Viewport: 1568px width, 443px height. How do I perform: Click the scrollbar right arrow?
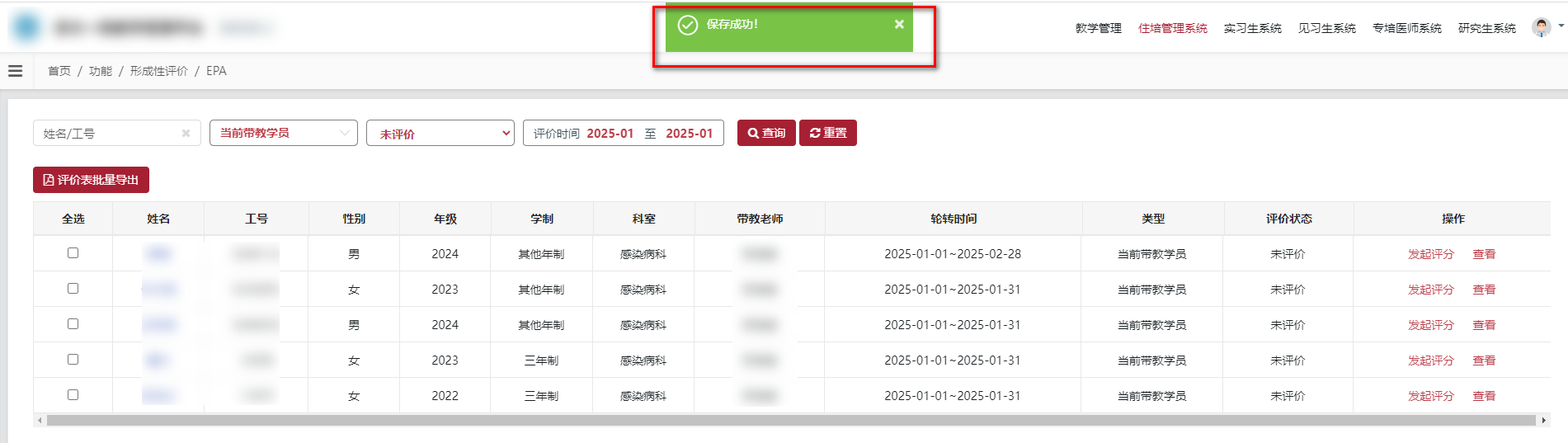[1544, 421]
